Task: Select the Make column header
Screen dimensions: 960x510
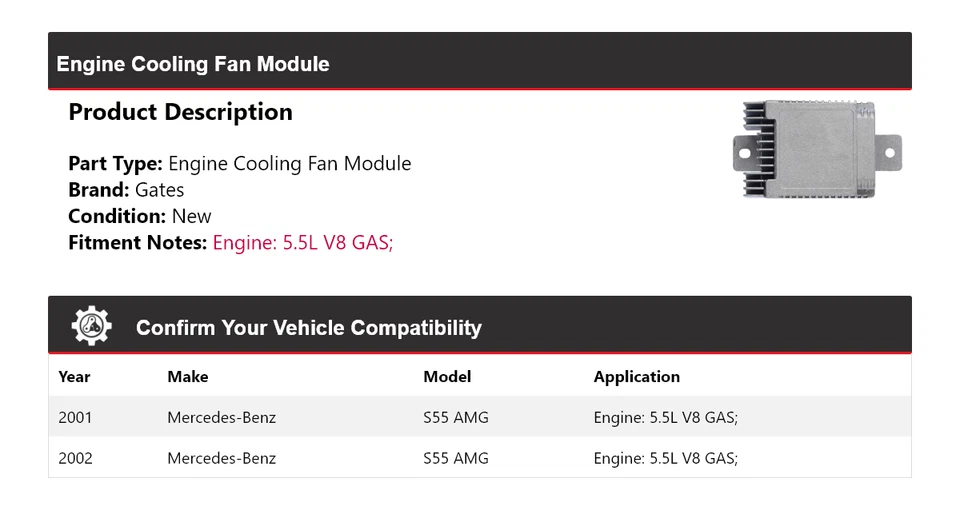Action: tap(188, 377)
